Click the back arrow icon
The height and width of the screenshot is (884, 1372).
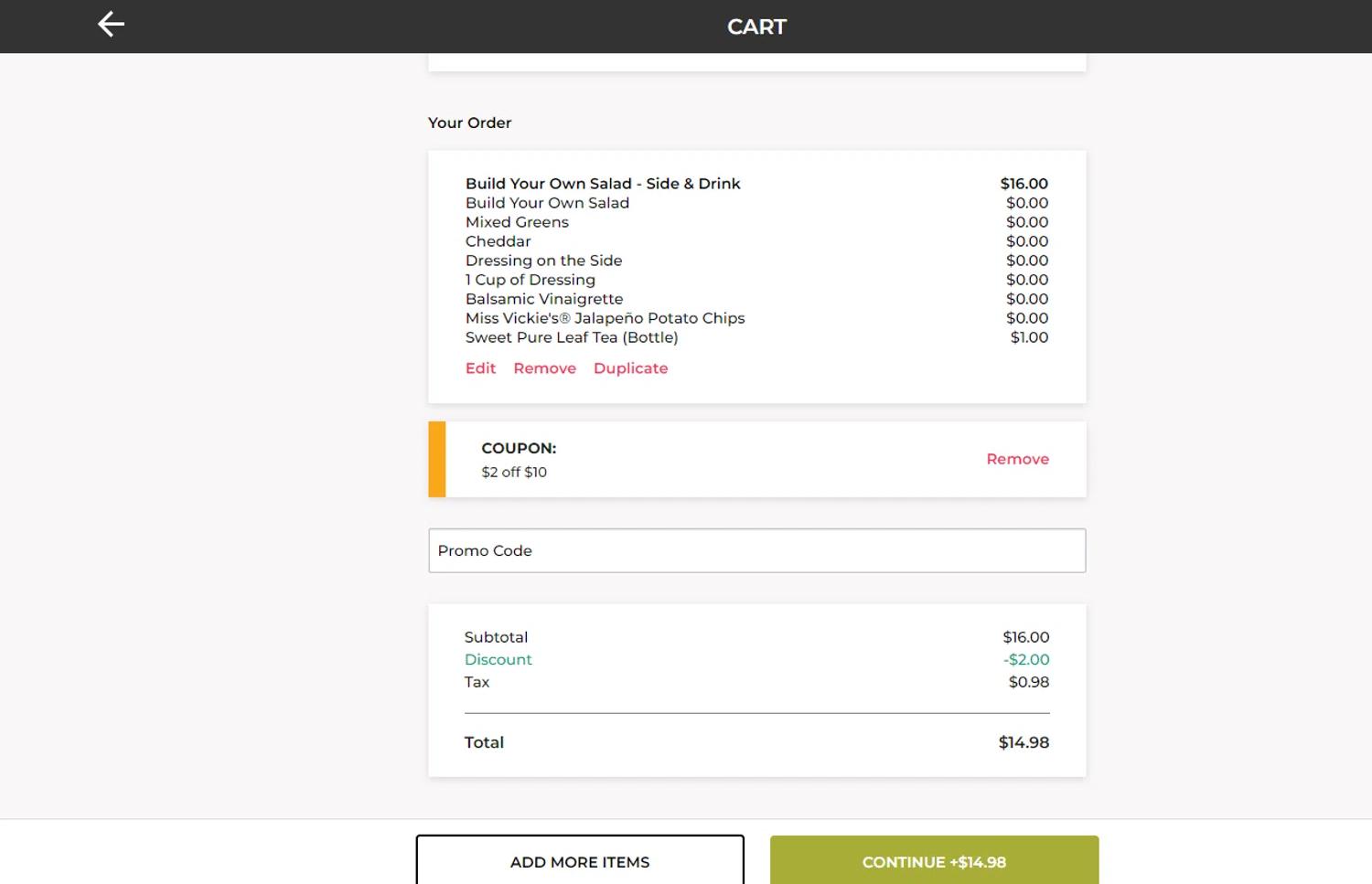[111, 25]
